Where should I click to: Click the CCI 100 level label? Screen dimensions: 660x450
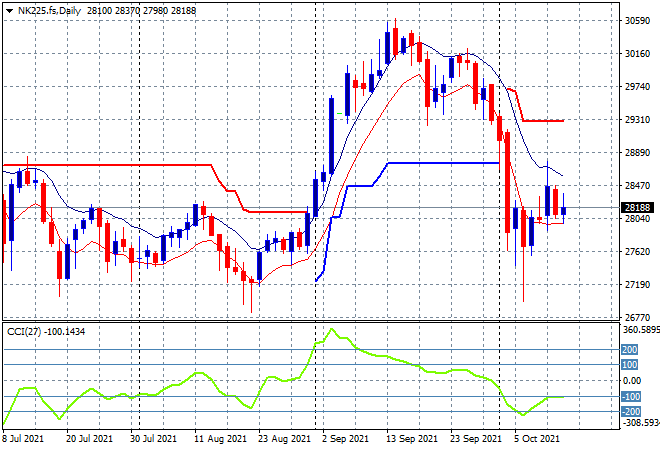point(629,365)
